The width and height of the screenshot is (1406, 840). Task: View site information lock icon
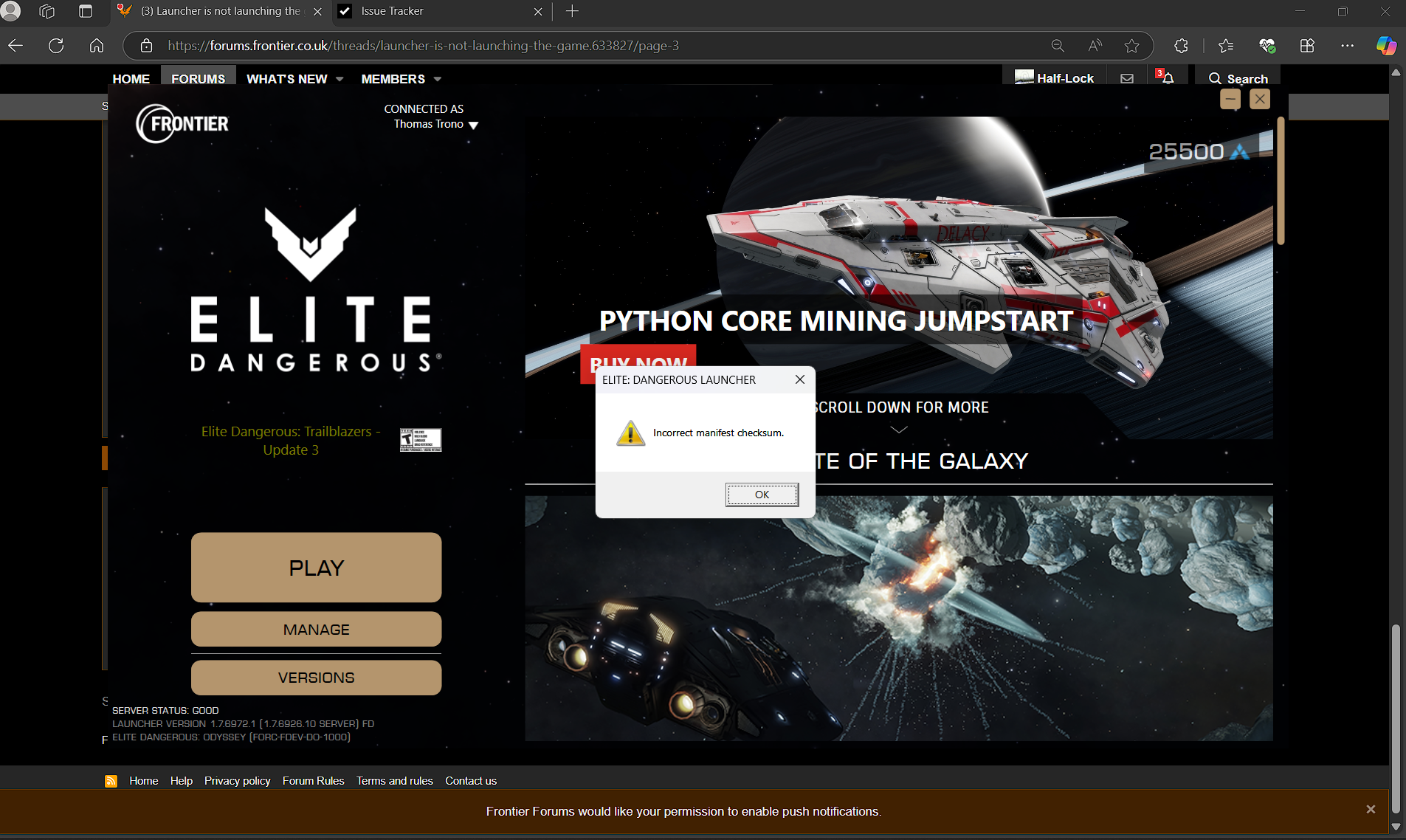147,46
